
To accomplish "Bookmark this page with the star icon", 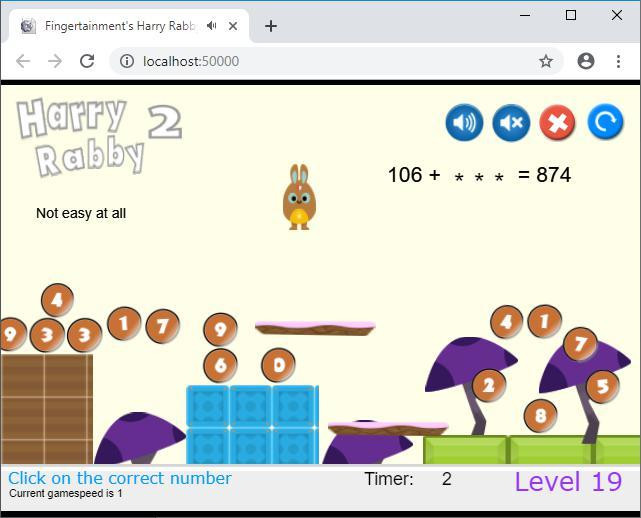I will click(x=546, y=61).
